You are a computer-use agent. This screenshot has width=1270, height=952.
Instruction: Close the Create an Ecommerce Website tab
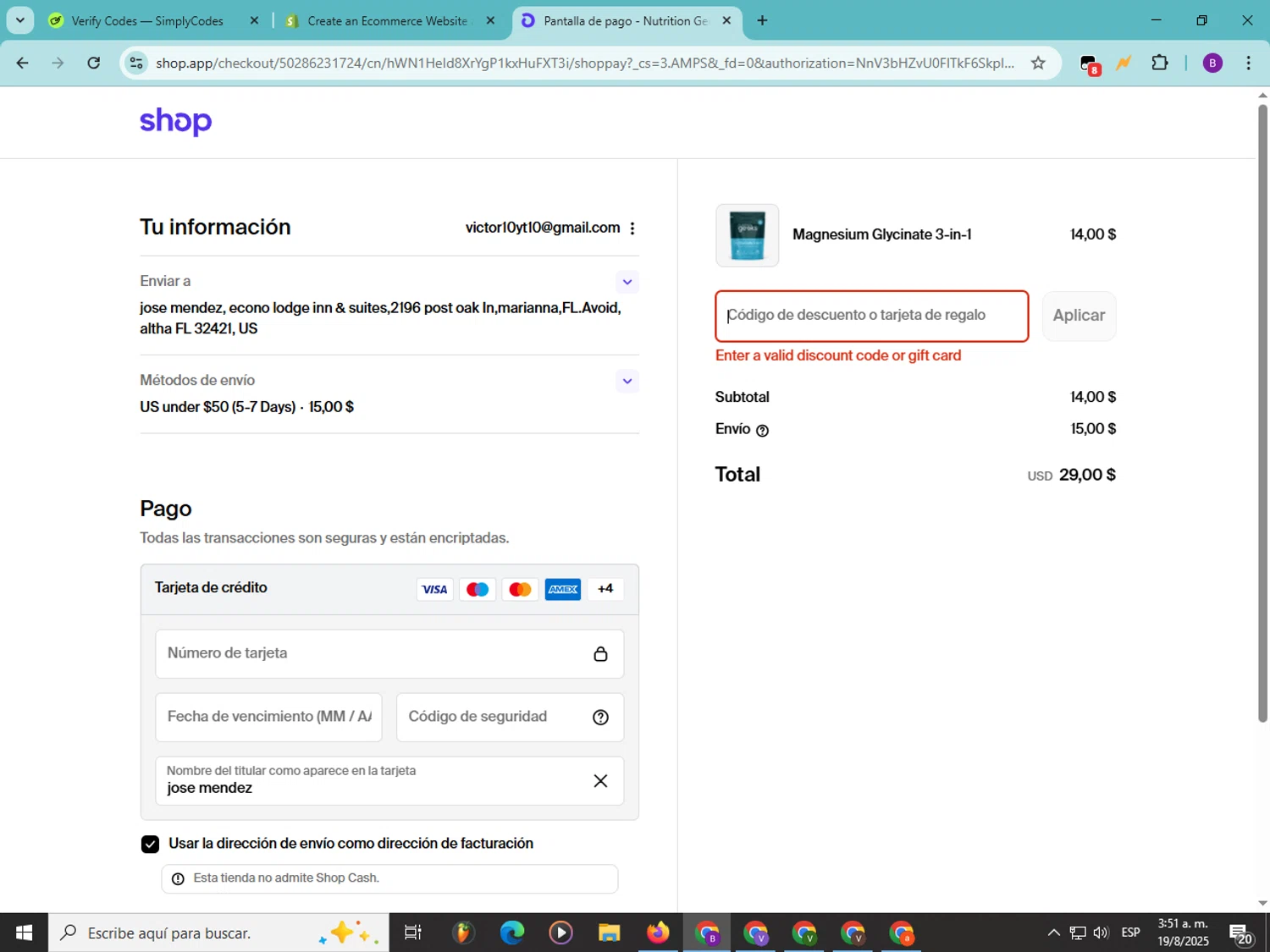click(x=490, y=21)
